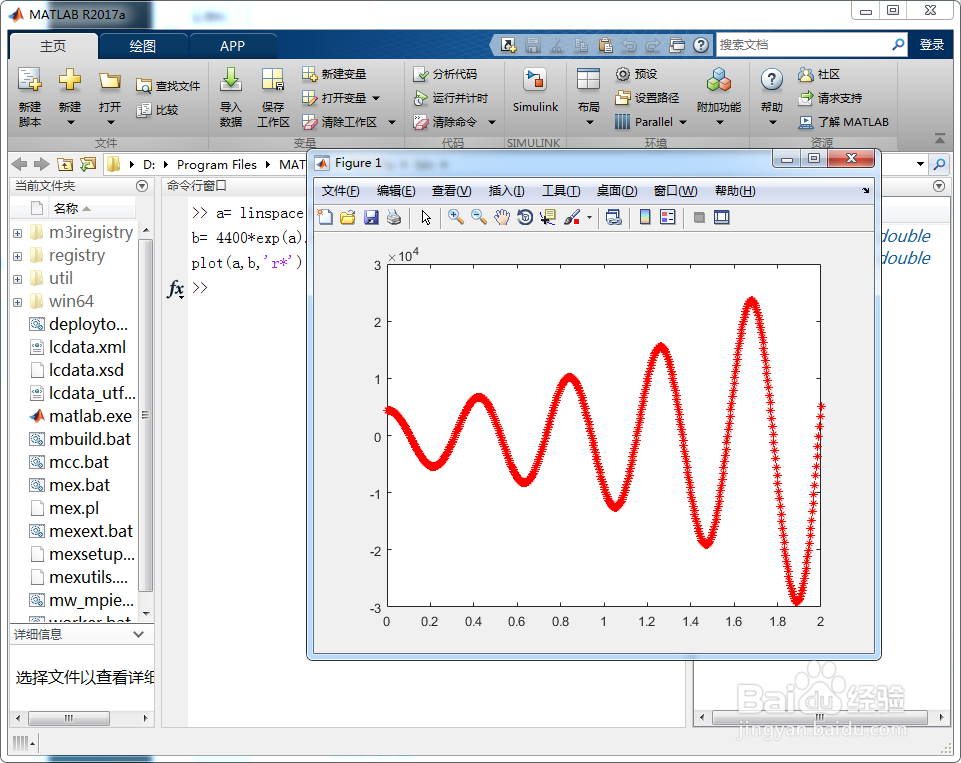Open the New (新建) dropdown arrow
This screenshot has height=763, width=961.
coord(70,122)
